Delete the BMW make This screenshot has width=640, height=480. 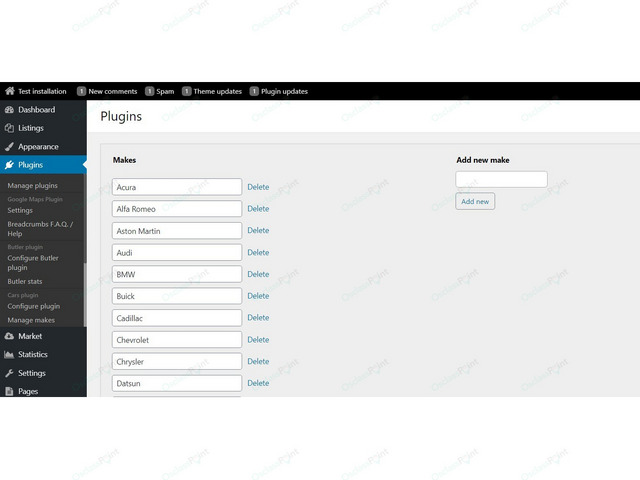(x=258, y=274)
